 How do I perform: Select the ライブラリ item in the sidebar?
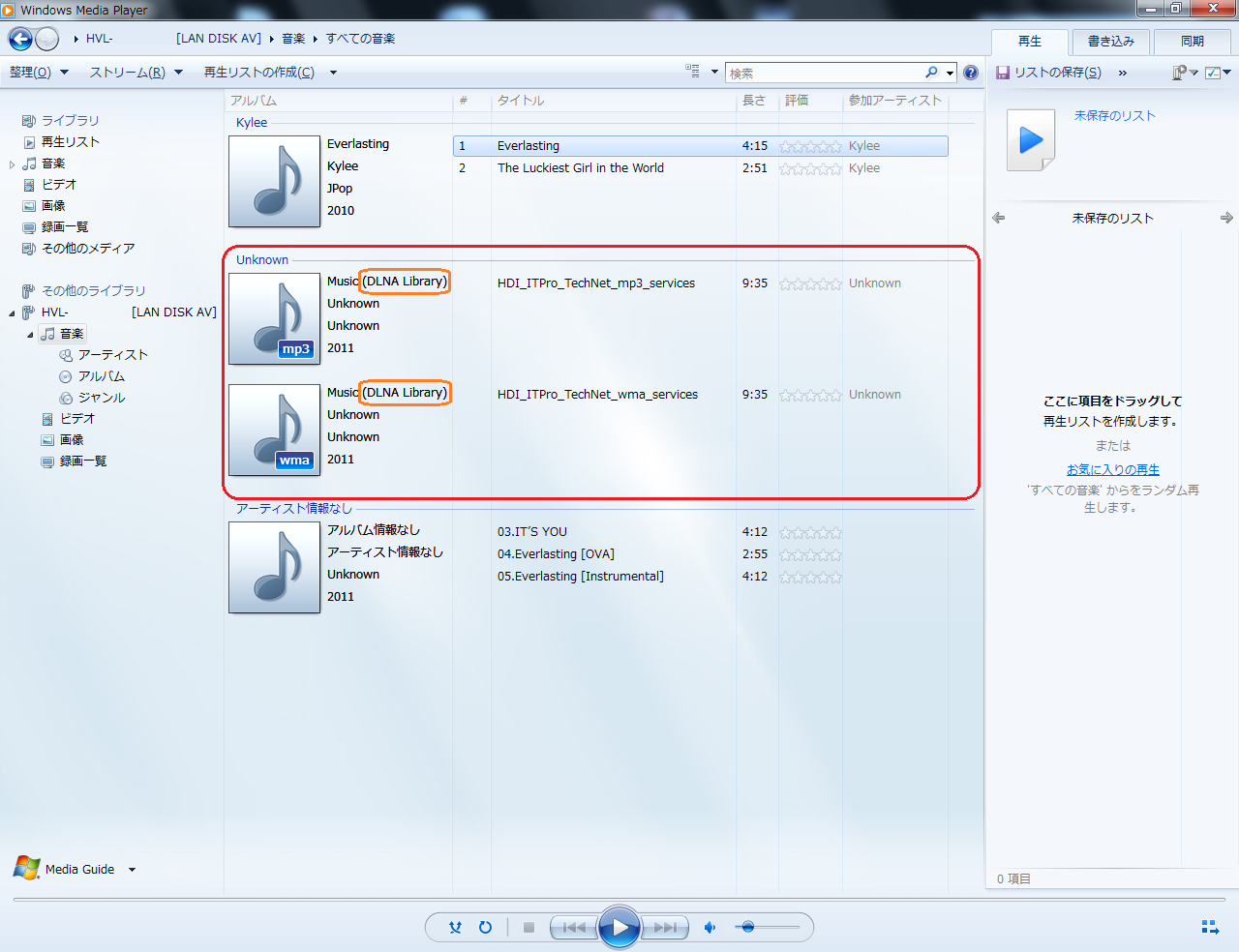70,120
